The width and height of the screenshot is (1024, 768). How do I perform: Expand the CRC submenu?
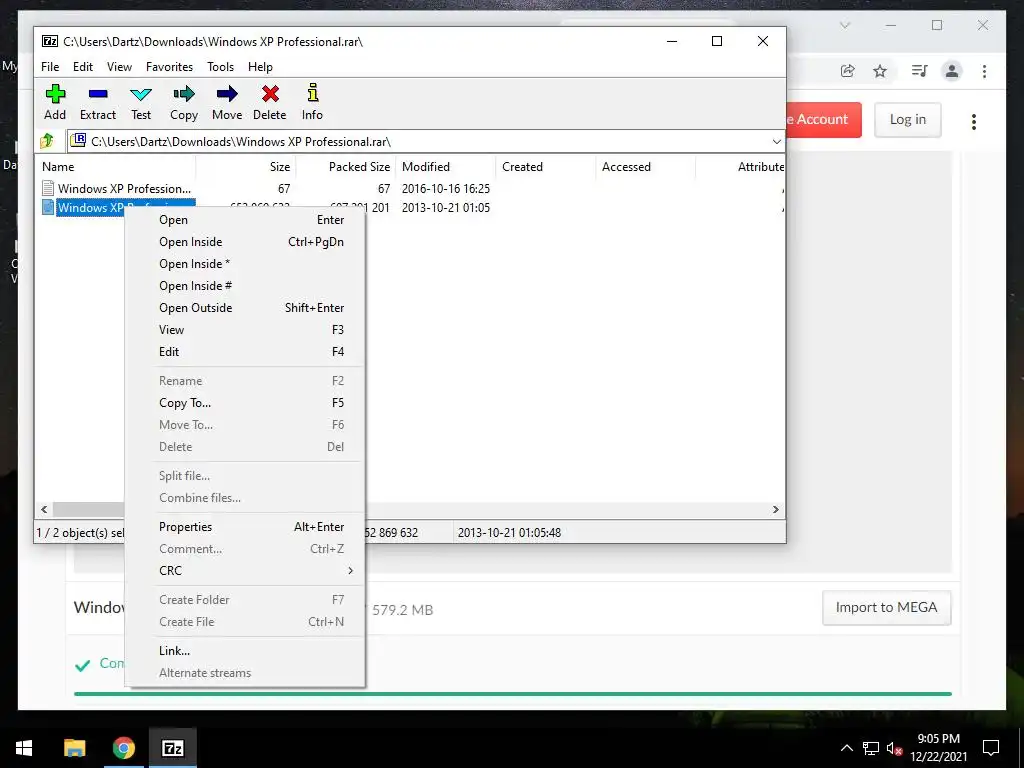pos(350,571)
